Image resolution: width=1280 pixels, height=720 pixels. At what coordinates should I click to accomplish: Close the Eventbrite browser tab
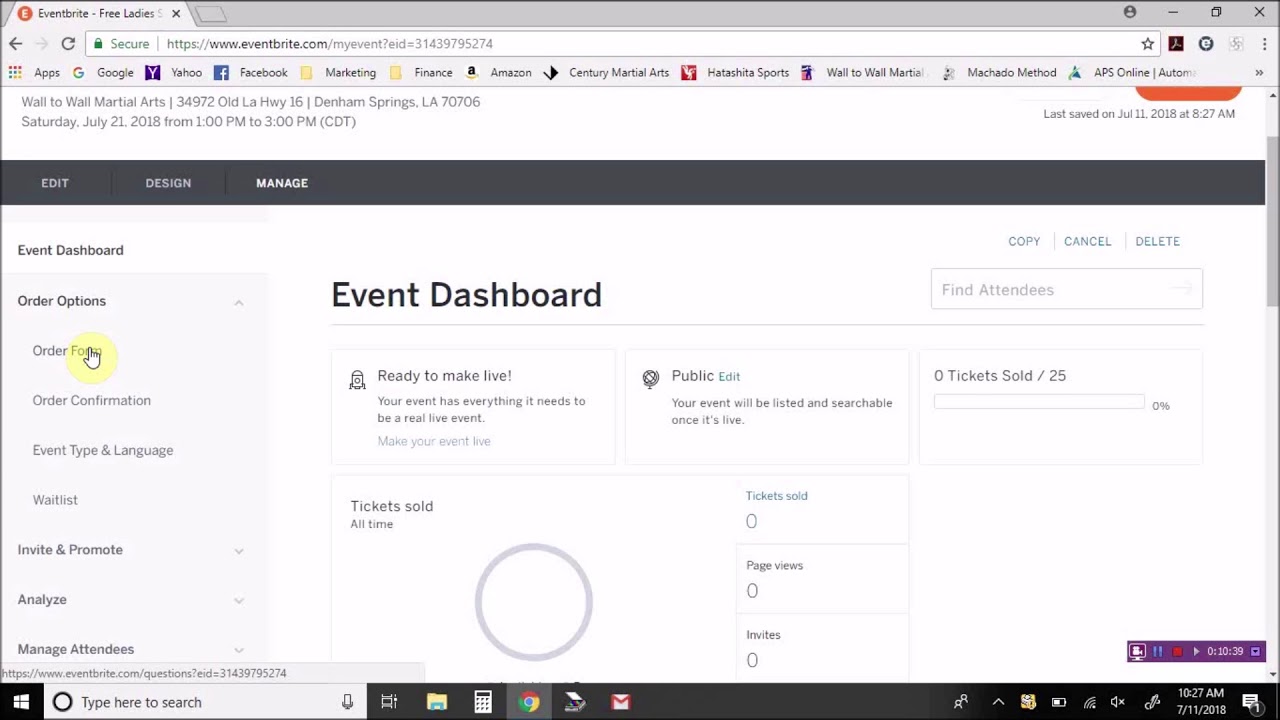[x=176, y=14]
